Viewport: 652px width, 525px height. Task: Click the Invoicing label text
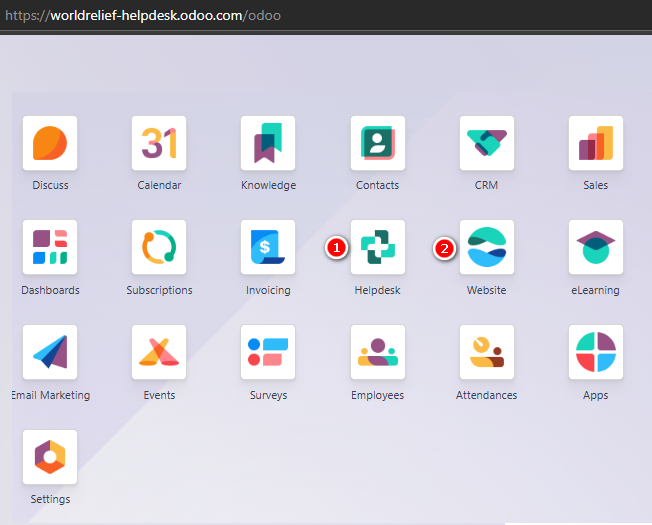click(268, 290)
